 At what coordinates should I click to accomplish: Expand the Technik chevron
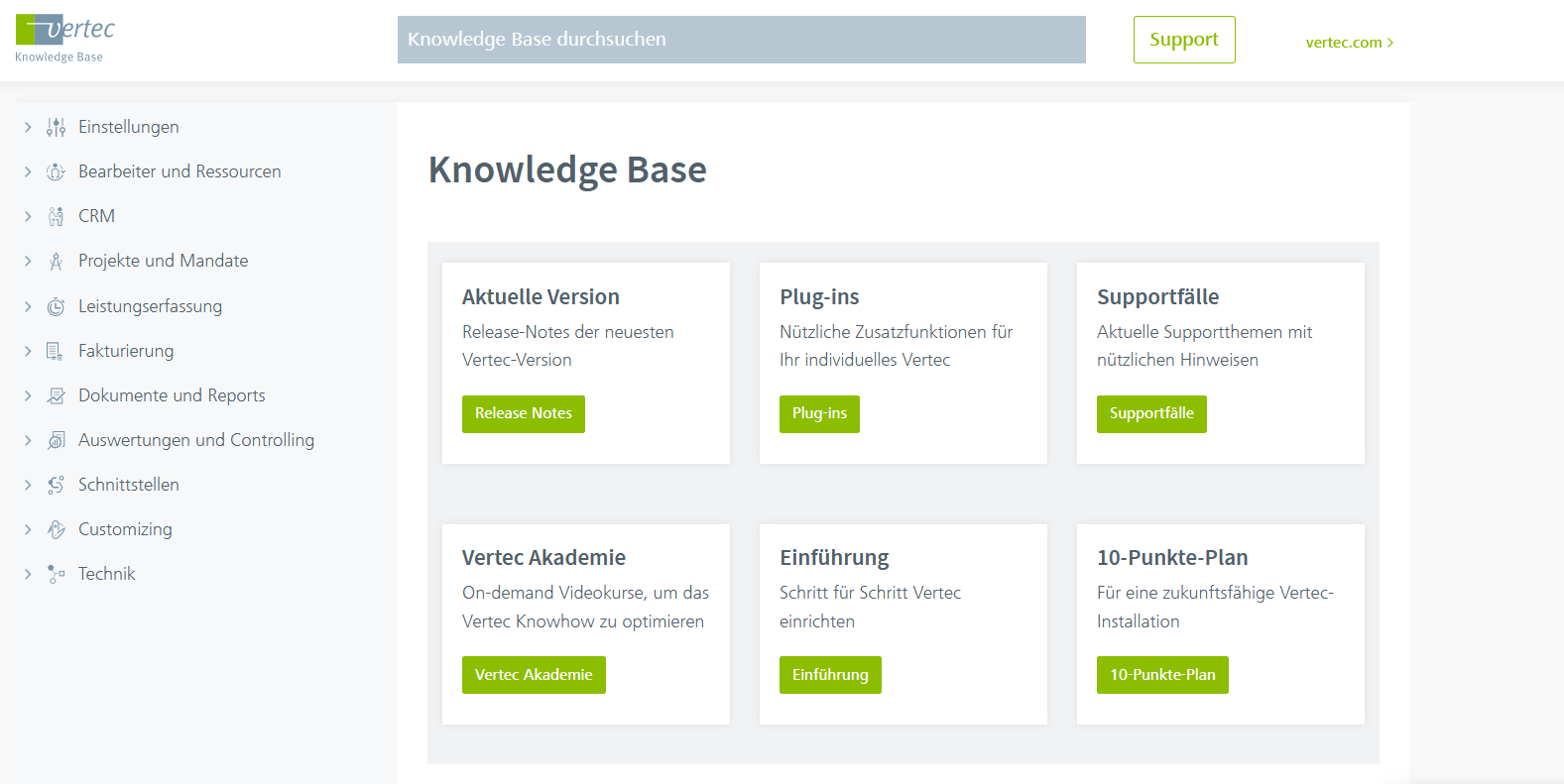click(x=28, y=574)
